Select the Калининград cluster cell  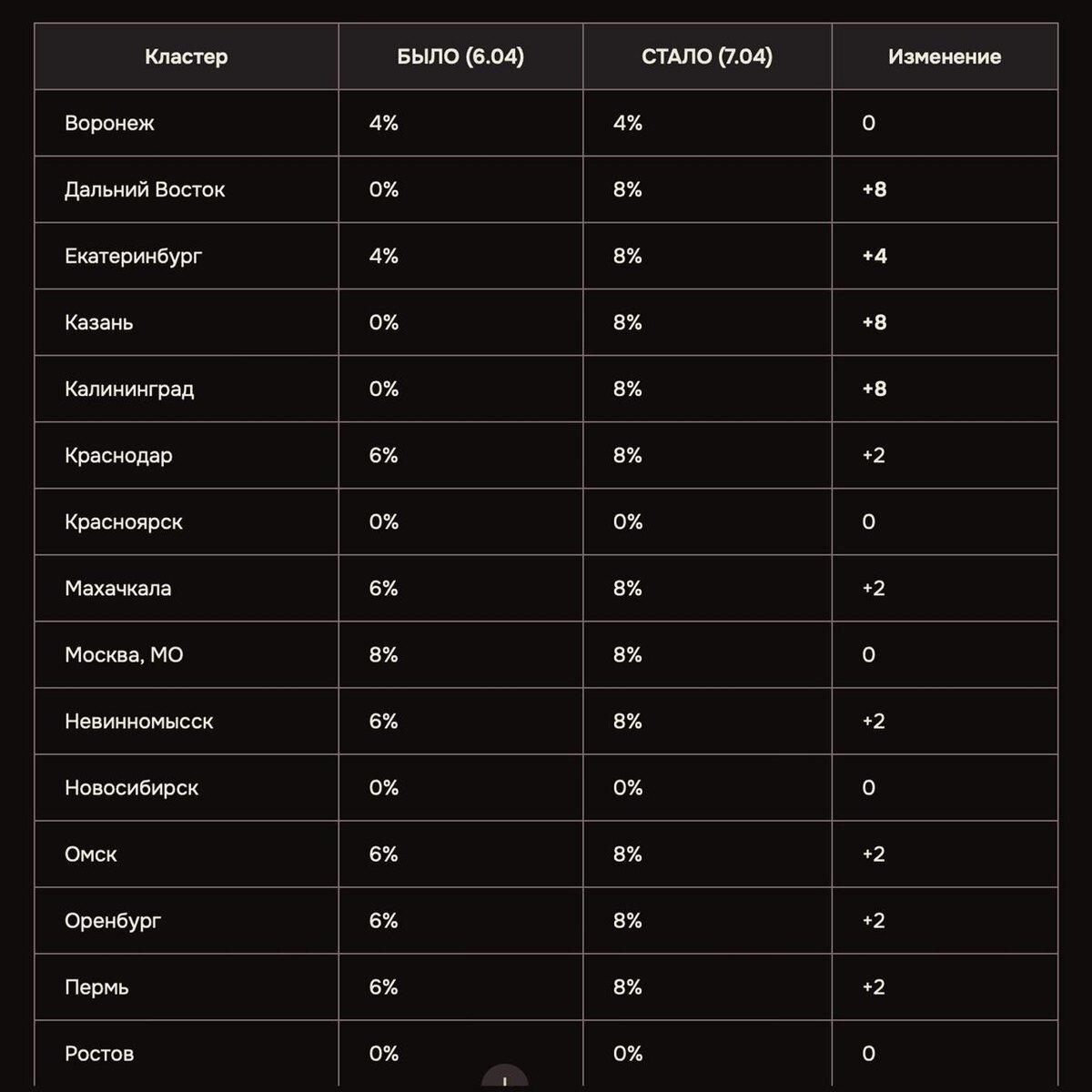coord(129,389)
